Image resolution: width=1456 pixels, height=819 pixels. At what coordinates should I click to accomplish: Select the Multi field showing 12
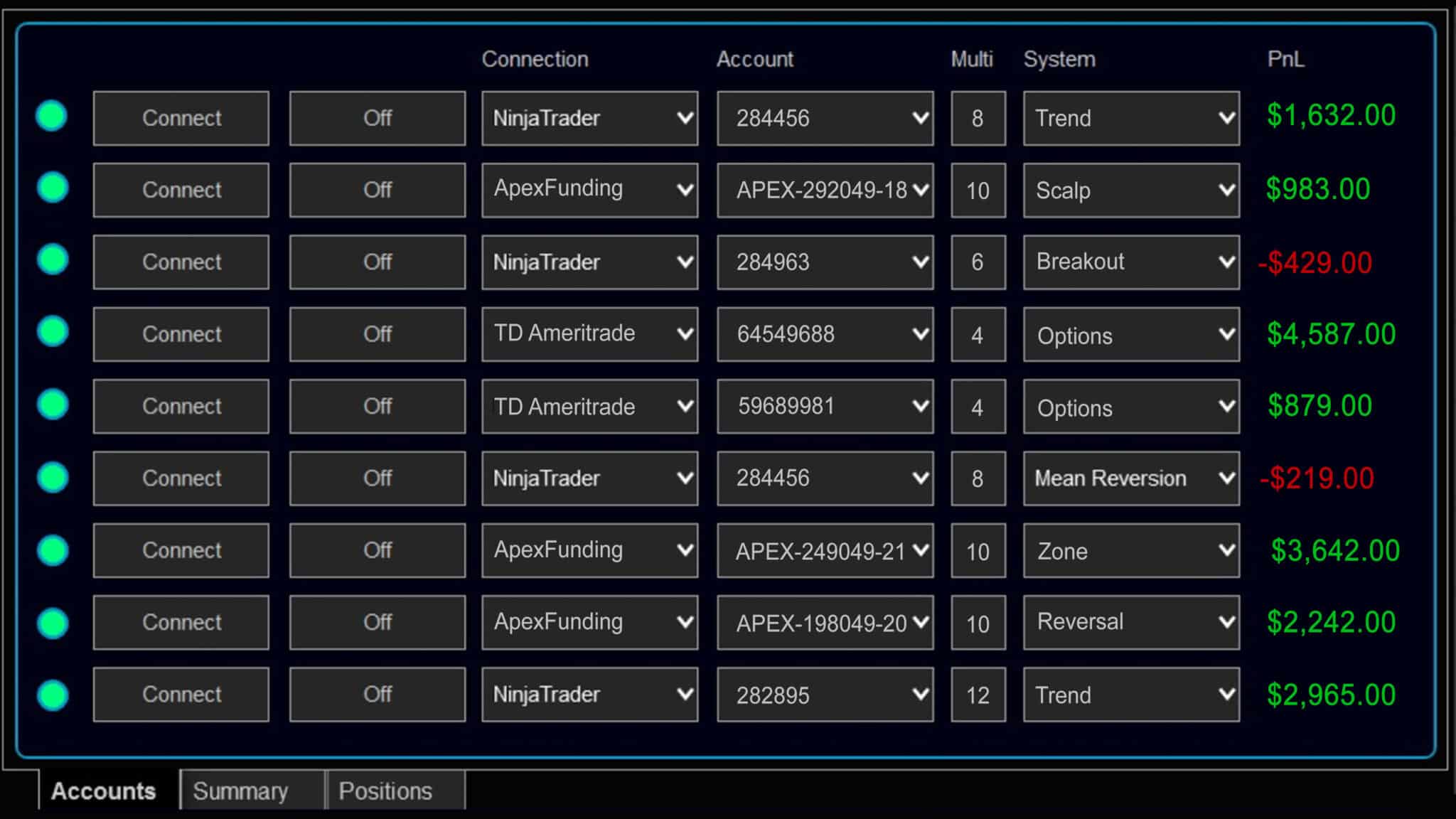point(978,695)
